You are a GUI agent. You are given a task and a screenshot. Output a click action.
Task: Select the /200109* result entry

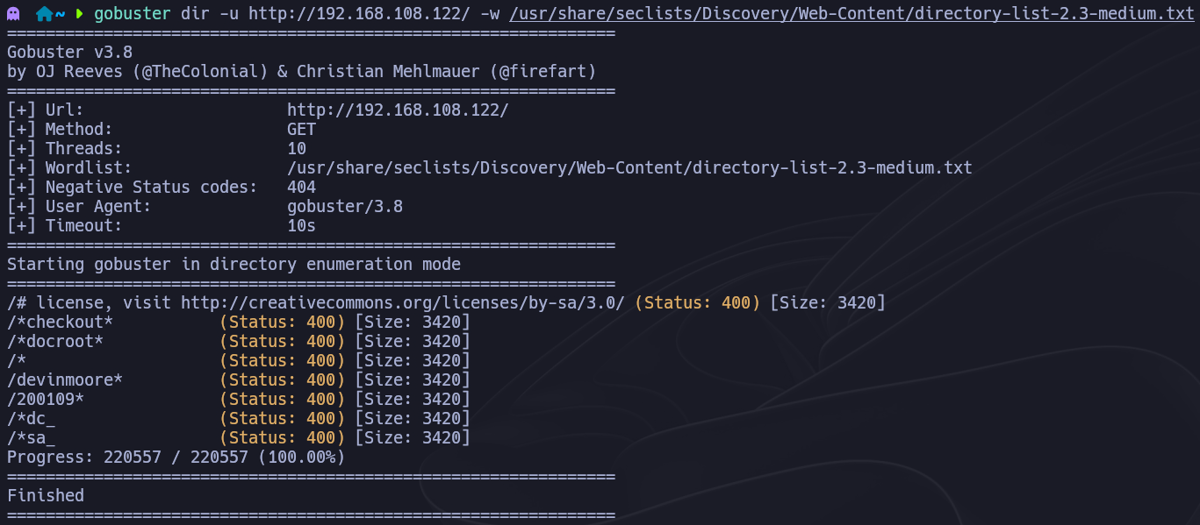[45, 399]
